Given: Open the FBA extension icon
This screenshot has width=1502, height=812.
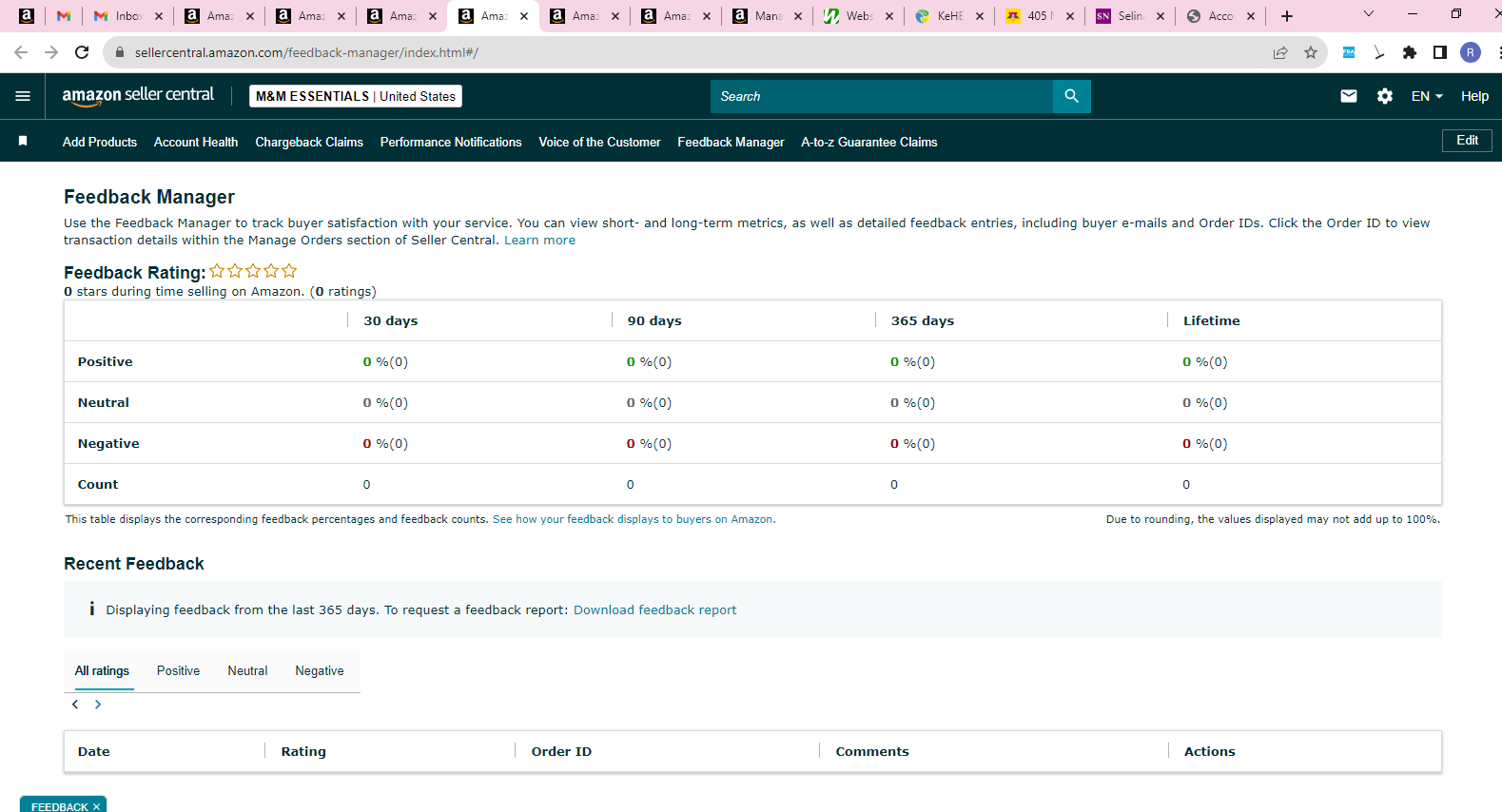Looking at the screenshot, I should pos(1349,52).
